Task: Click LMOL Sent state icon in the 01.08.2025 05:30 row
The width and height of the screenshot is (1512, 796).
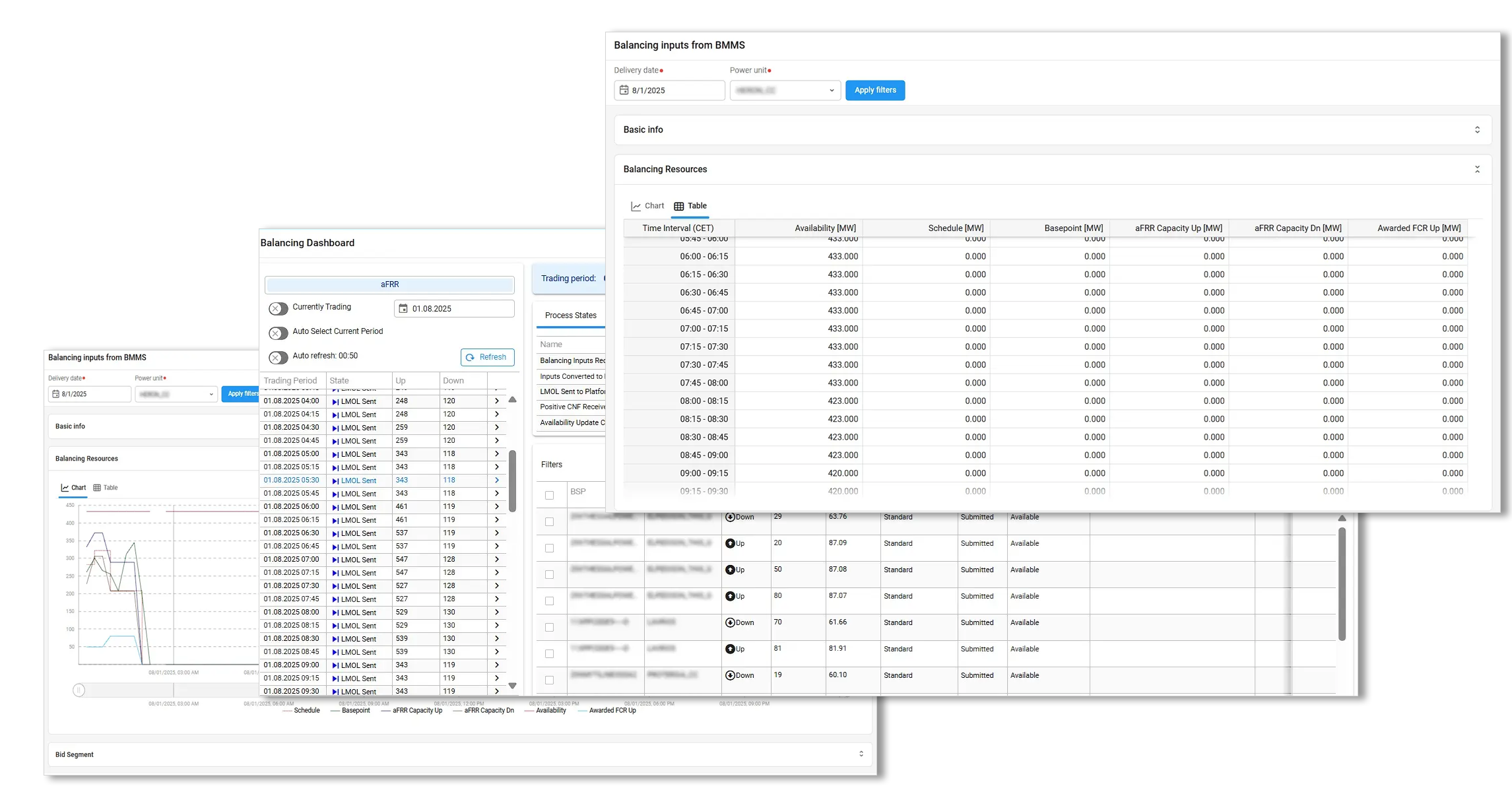Action: click(x=335, y=481)
